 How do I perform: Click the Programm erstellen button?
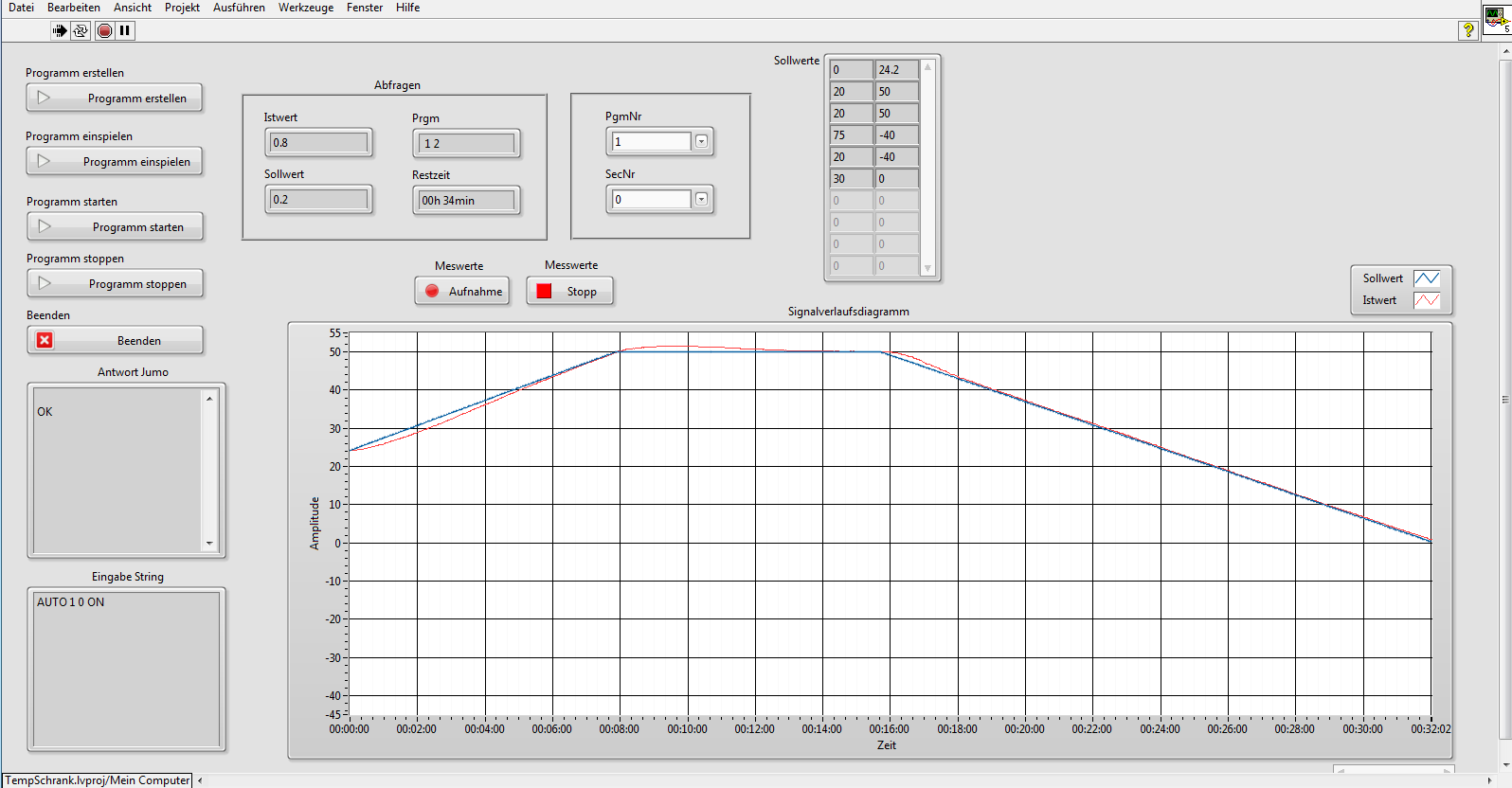click(x=115, y=98)
